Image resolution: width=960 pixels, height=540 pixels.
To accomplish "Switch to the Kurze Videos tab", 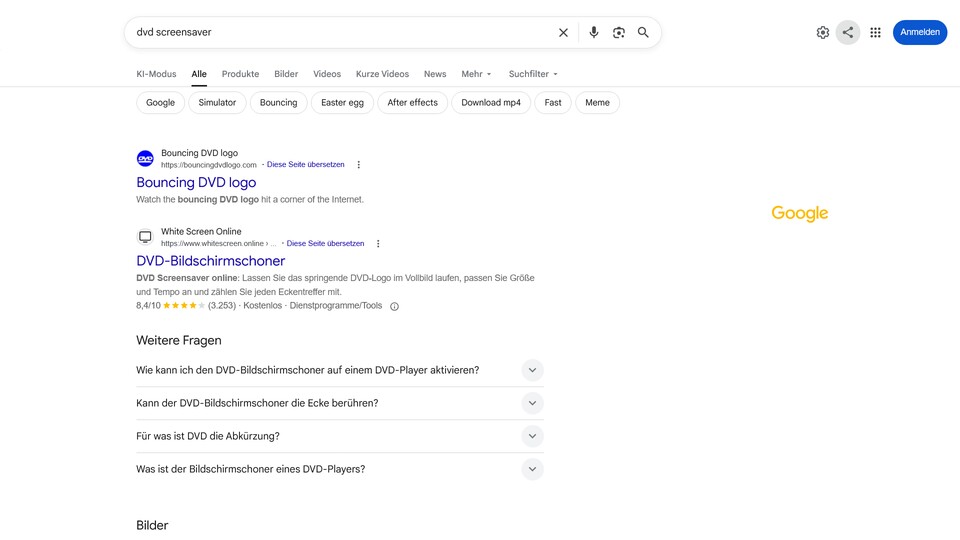I will [382, 74].
